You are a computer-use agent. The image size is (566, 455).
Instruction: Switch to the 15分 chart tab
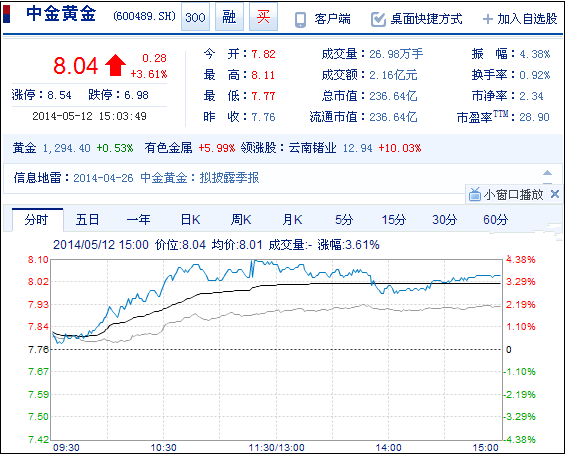[x=394, y=220]
